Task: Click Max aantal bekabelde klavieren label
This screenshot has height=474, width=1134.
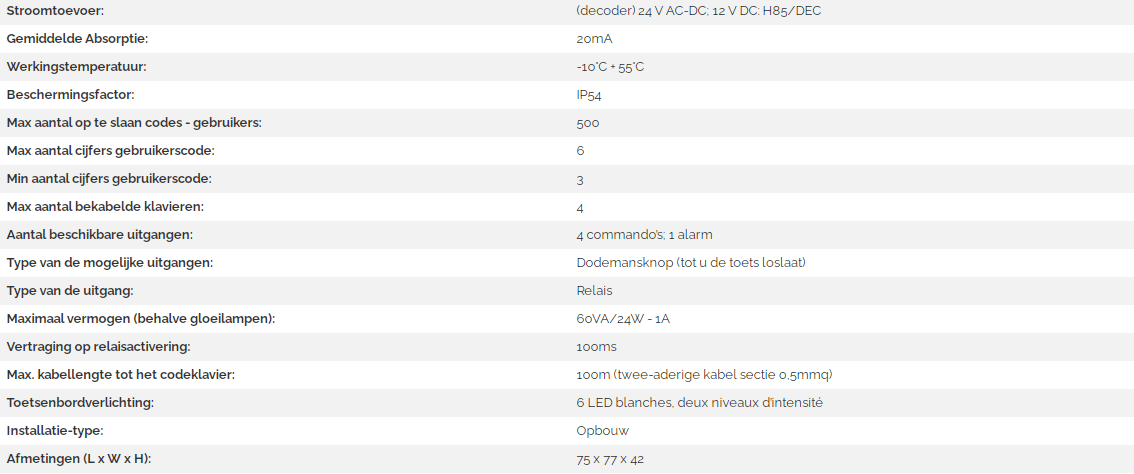Action: pos(106,207)
